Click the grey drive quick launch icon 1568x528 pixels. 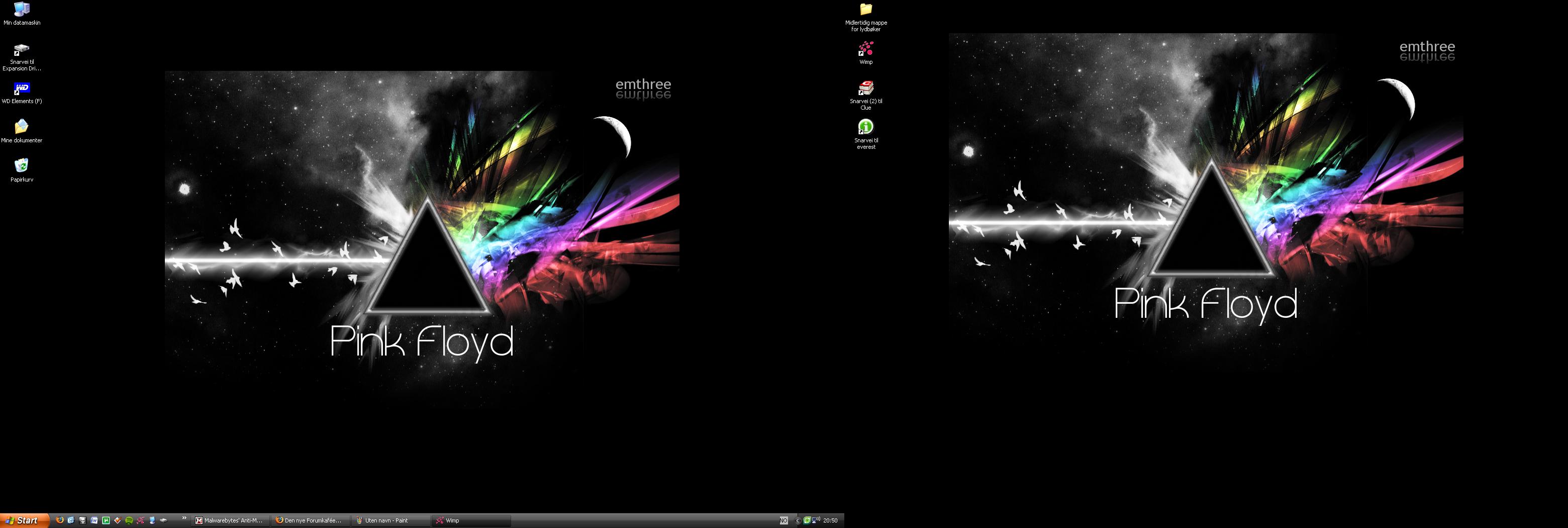(x=164, y=520)
